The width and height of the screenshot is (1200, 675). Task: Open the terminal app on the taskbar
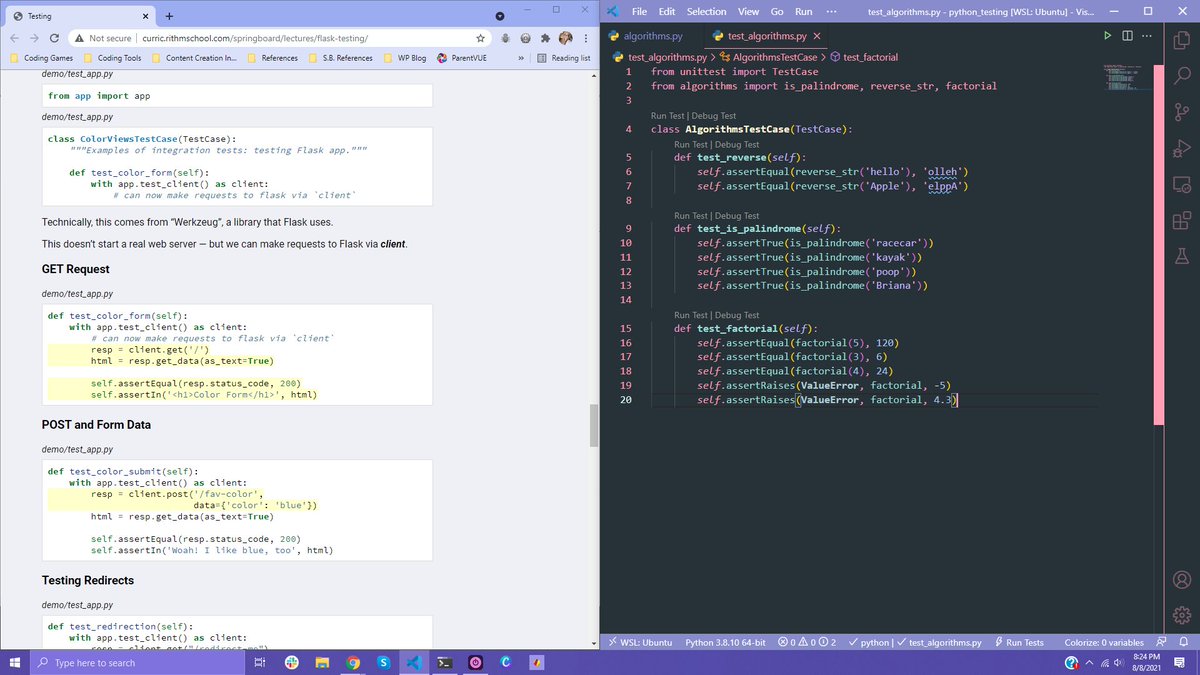(445, 662)
